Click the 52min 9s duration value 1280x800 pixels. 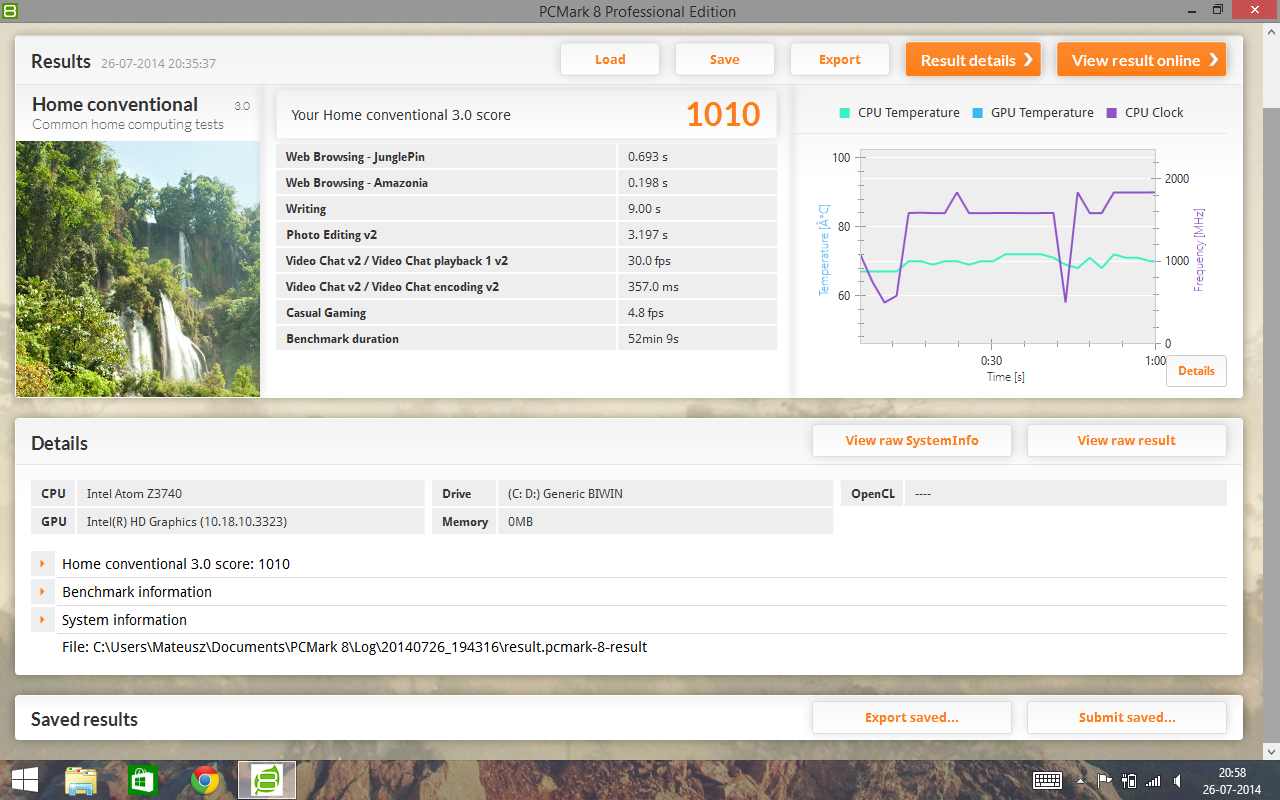coord(653,339)
